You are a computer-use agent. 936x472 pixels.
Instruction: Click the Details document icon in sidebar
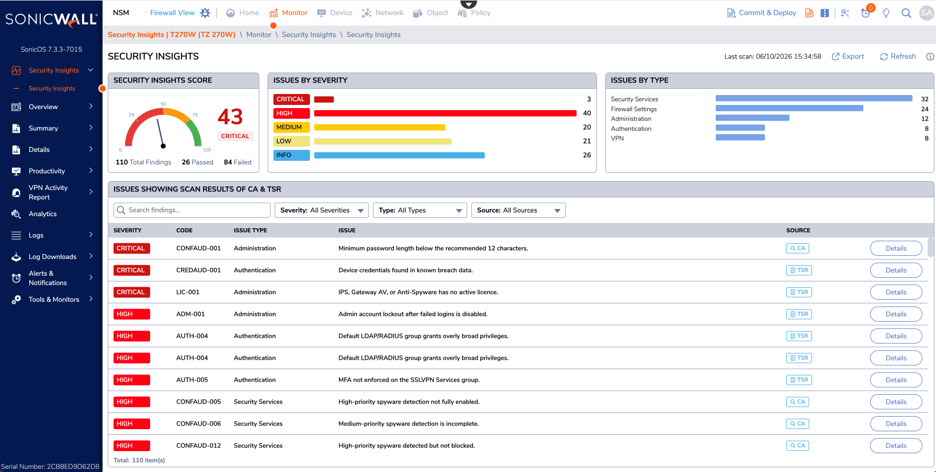[x=16, y=150]
